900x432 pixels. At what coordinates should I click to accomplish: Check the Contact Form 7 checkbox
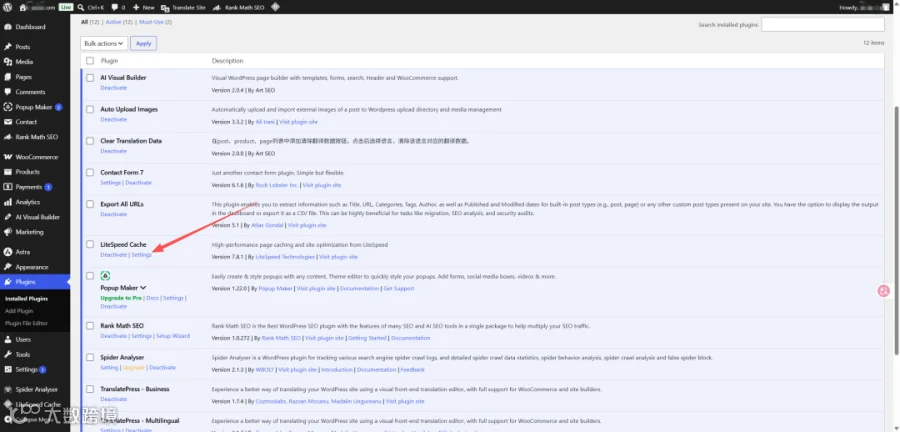point(90,173)
